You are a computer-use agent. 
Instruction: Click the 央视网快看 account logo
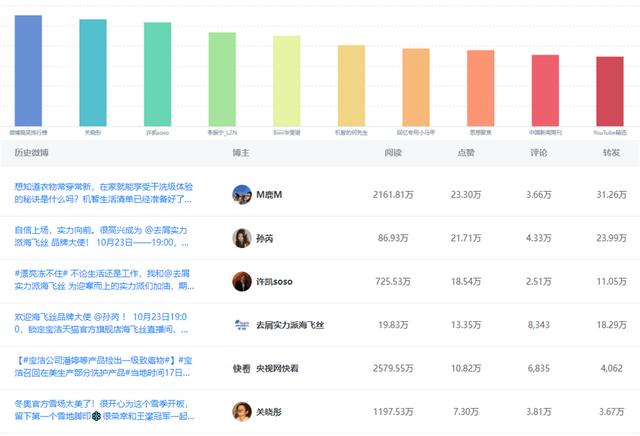click(x=241, y=368)
